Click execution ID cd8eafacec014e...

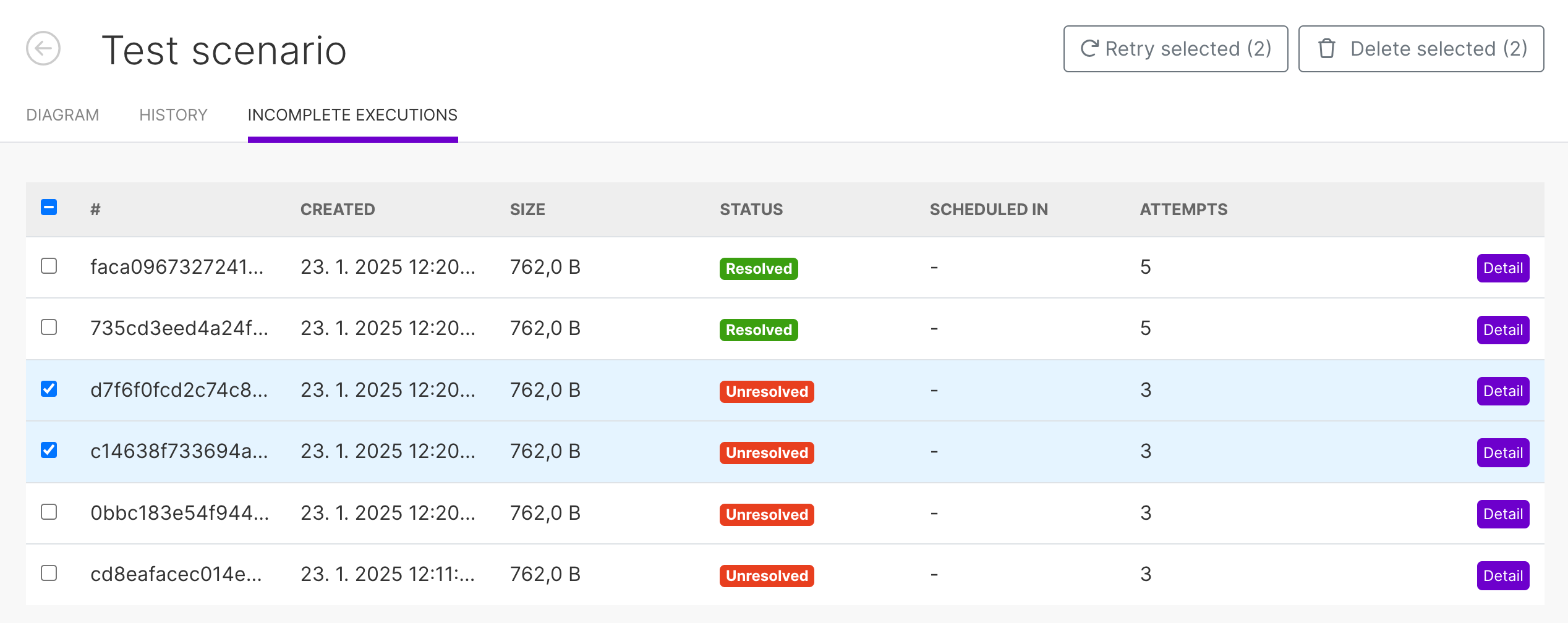[176, 574]
